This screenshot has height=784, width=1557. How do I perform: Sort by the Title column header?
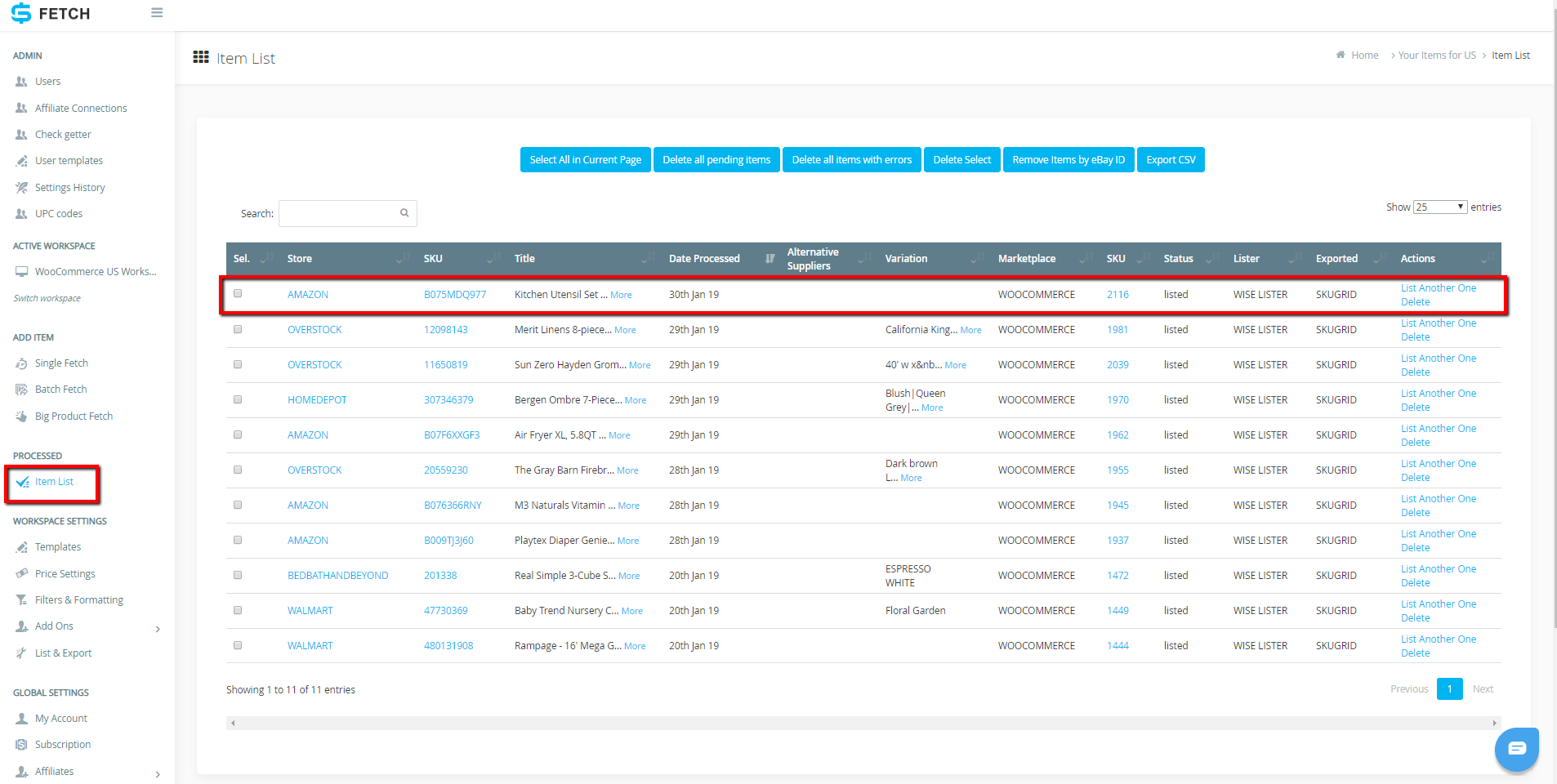585,259
